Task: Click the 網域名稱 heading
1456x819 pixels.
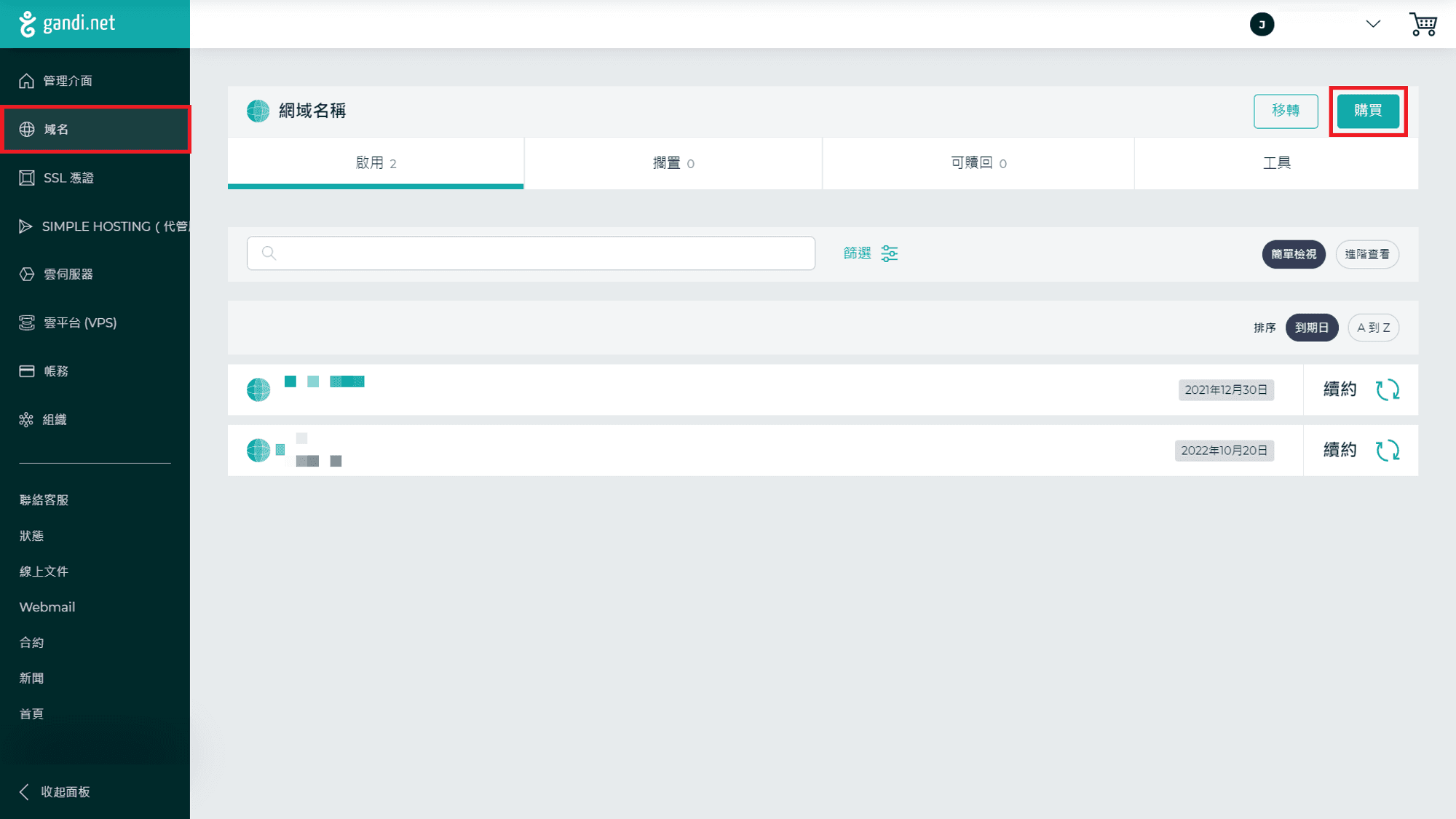Action: click(312, 111)
